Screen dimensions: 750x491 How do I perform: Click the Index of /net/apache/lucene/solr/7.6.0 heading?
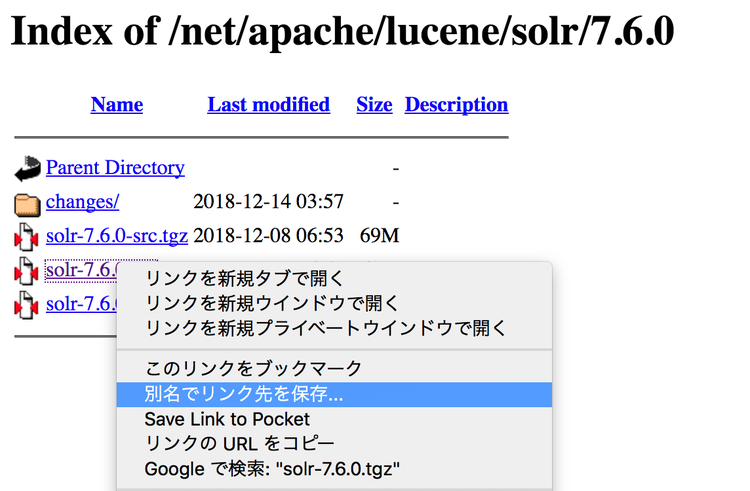tap(342, 31)
